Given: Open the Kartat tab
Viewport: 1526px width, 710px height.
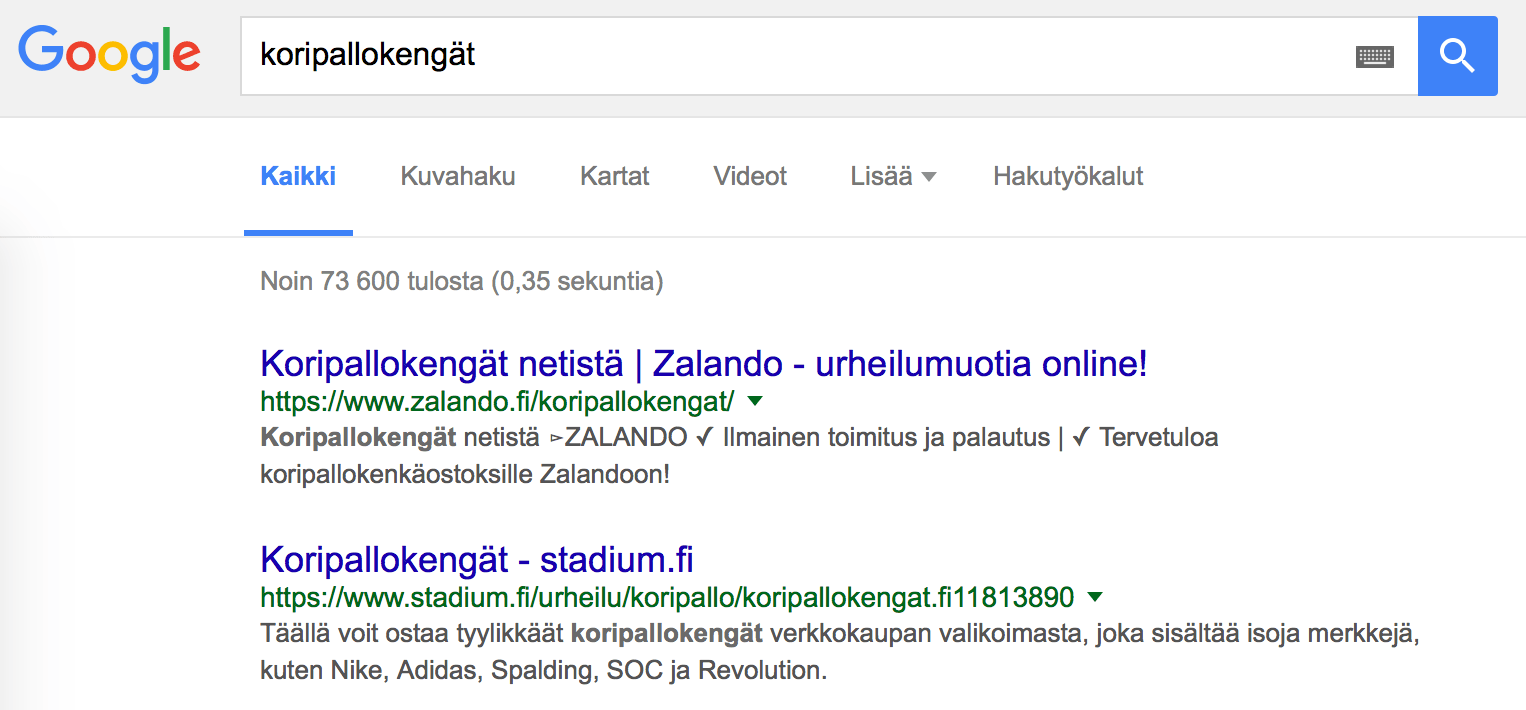Looking at the screenshot, I should click(x=615, y=177).
